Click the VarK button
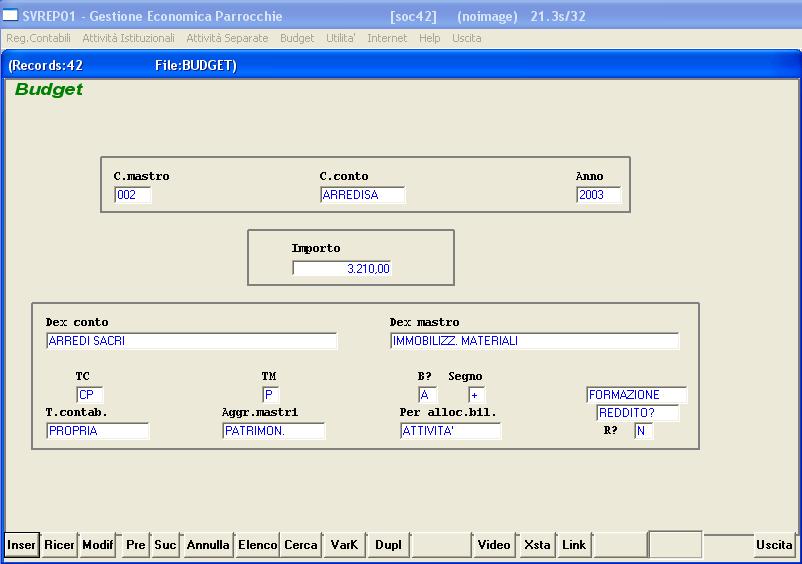 pos(344,545)
